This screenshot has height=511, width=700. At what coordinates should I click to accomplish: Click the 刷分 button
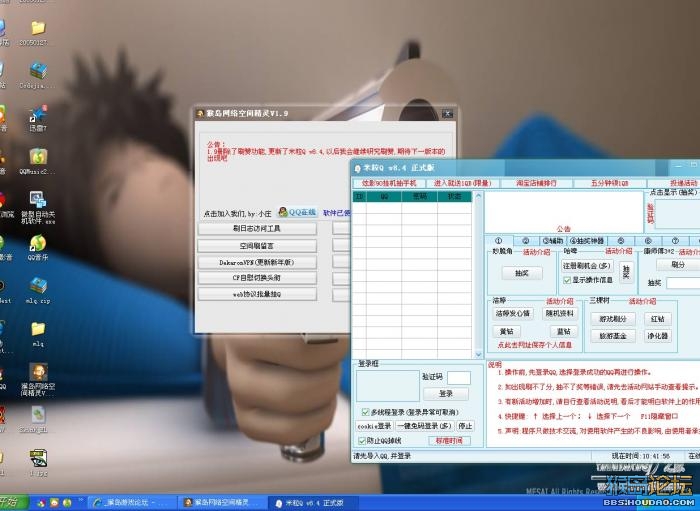point(678,265)
